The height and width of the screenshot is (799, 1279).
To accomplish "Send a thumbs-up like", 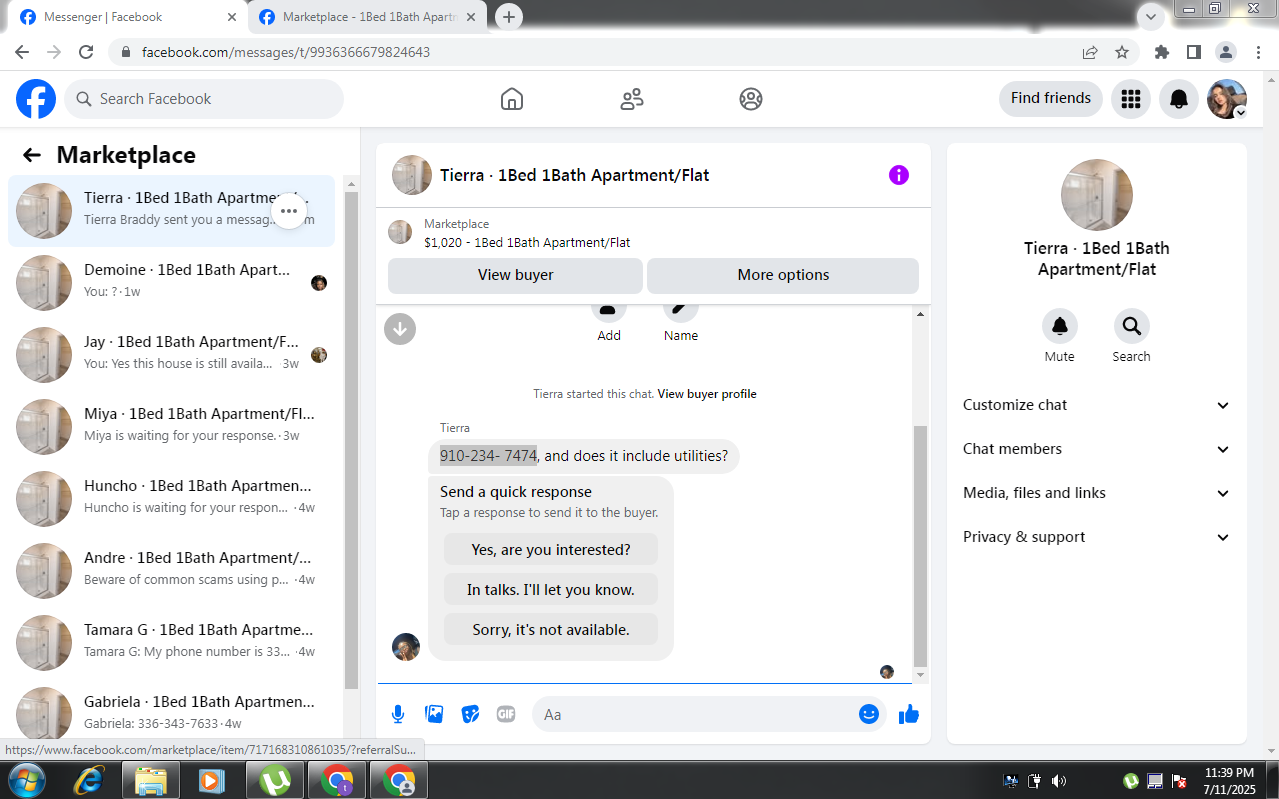I will (909, 714).
